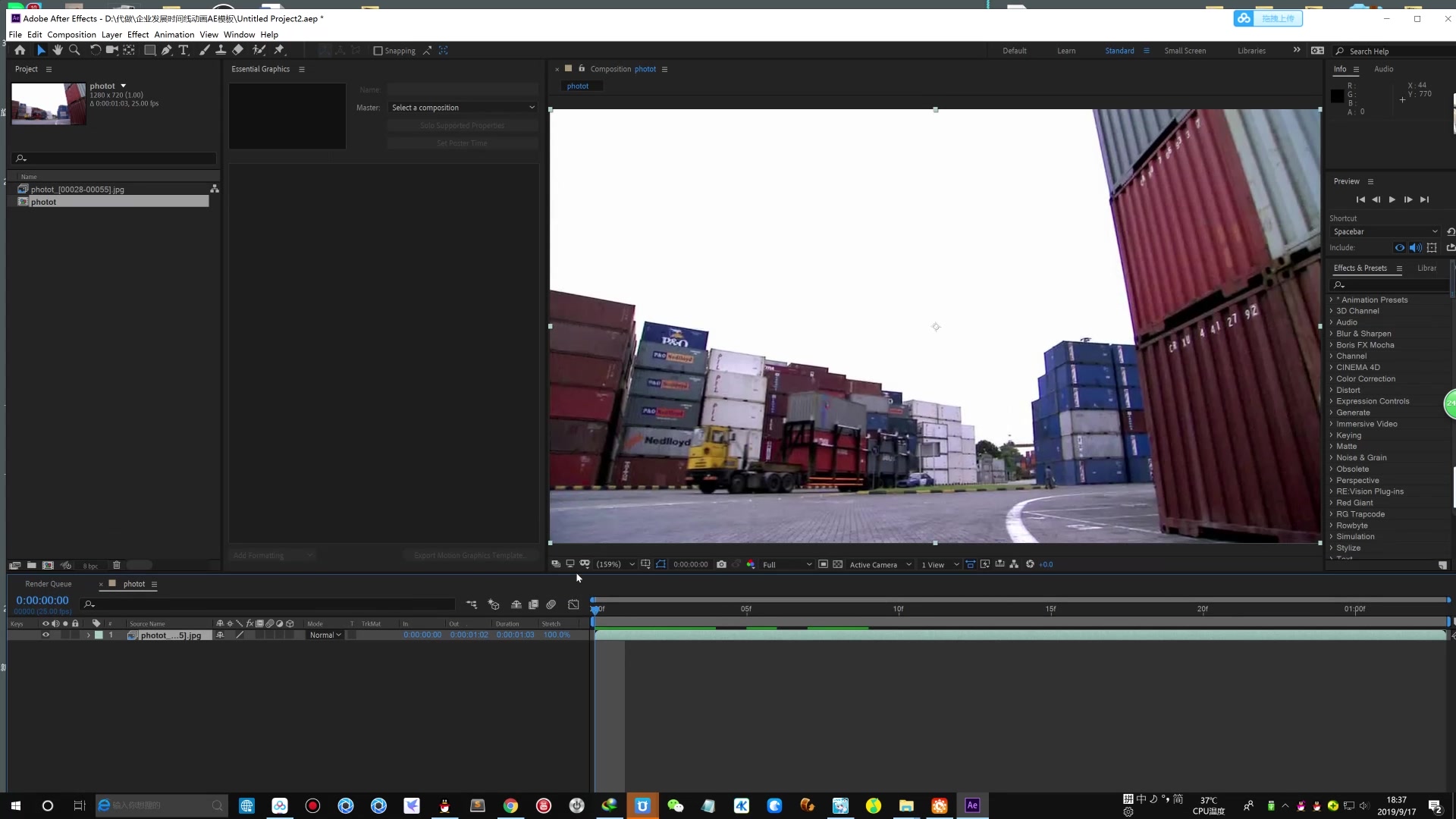1456x819 pixels.
Task: Take snapshot with camera icon
Action: click(721, 564)
